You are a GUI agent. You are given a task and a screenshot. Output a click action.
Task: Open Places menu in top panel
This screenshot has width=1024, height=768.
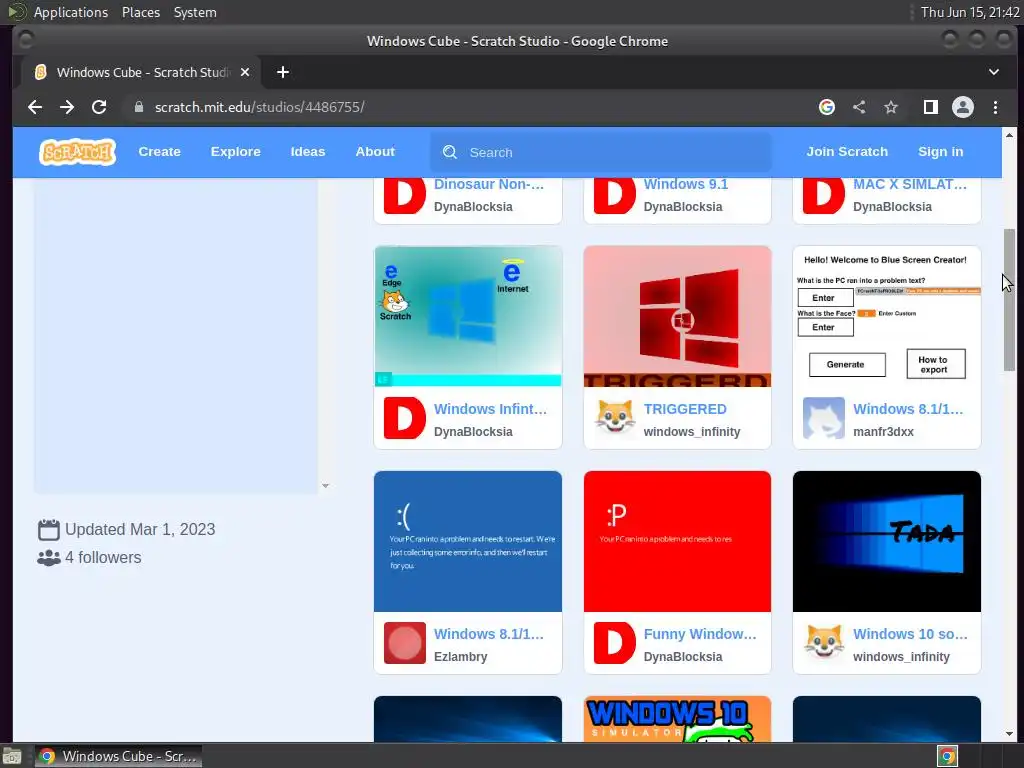pyautogui.click(x=140, y=12)
